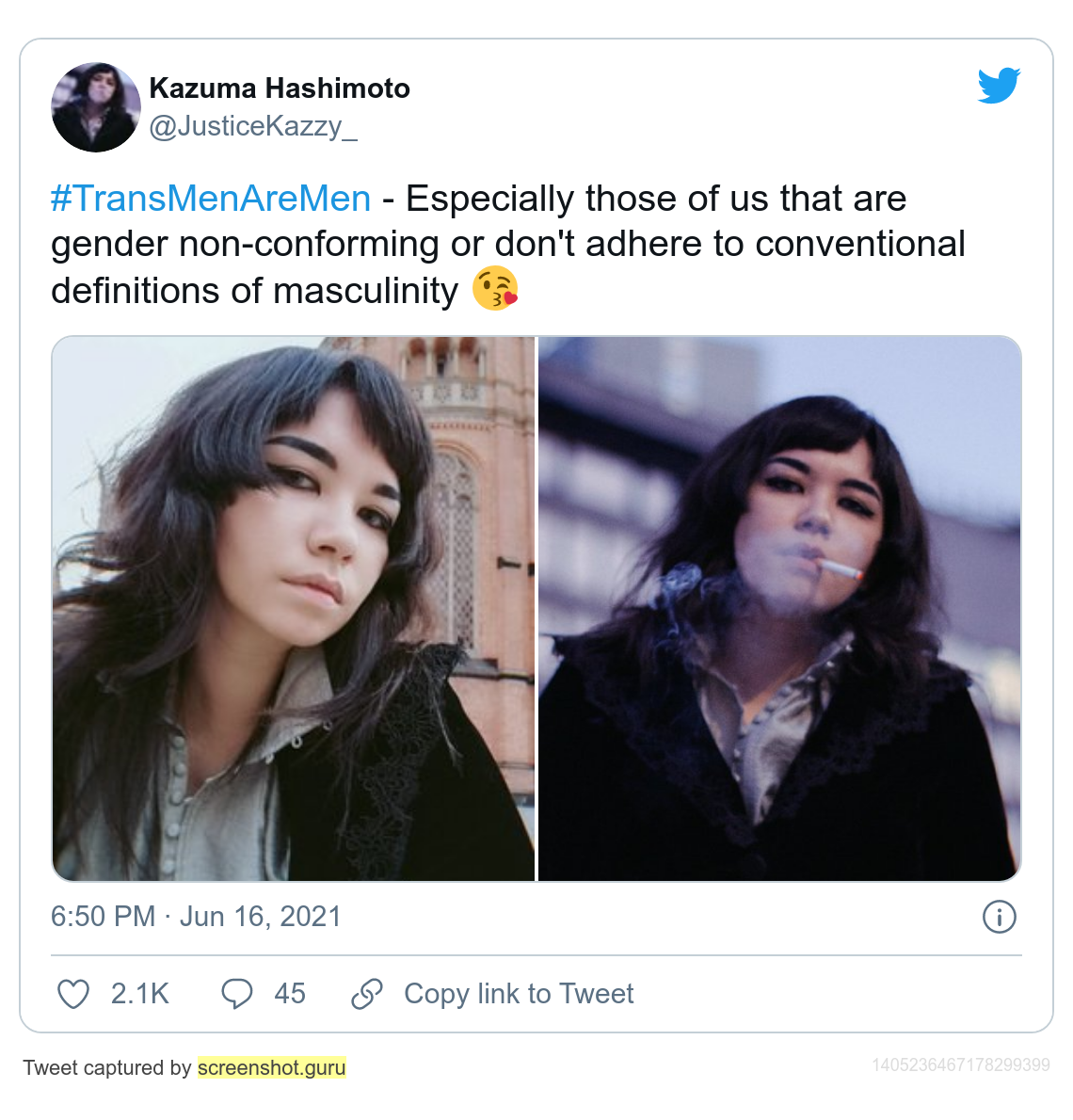Click the kissing face emoji
Image resolution: width=1073 pixels, height=1120 pixels.
pyautogui.click(x=495, y=289)
